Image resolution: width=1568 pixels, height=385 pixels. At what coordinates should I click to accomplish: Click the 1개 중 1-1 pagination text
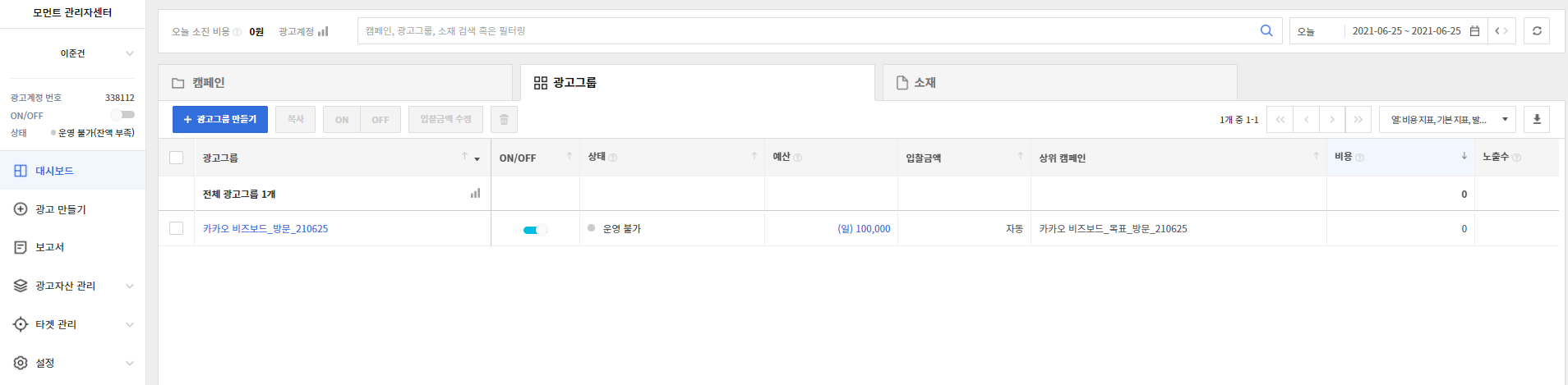1238,120
